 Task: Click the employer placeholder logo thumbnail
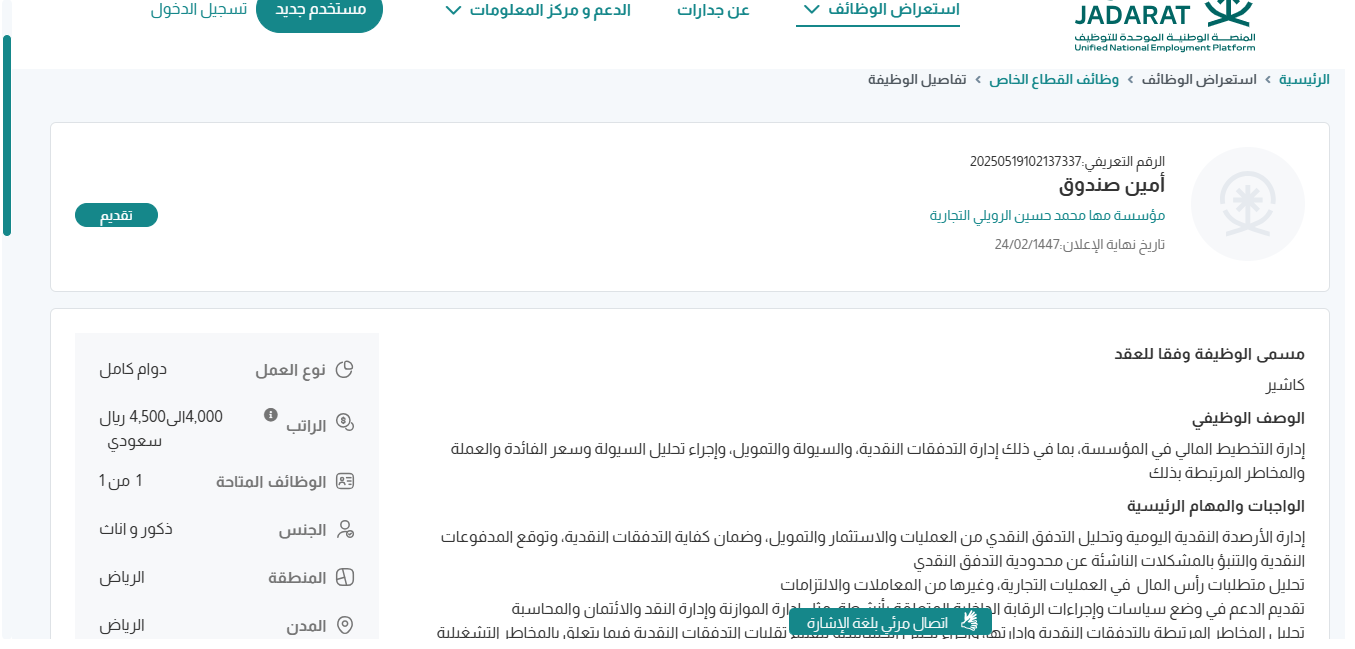(x=1247, y=204)
